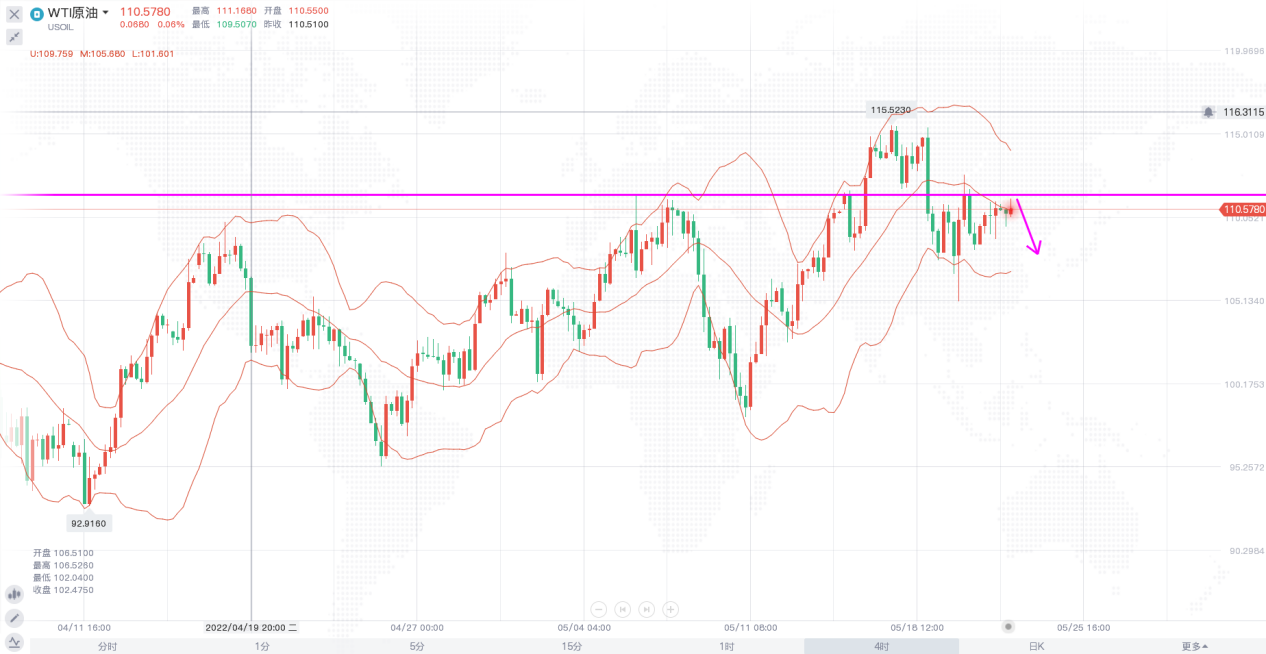Click the 116.3115 alert price label
The image size is (1266, 654).
click(1244, 112)
